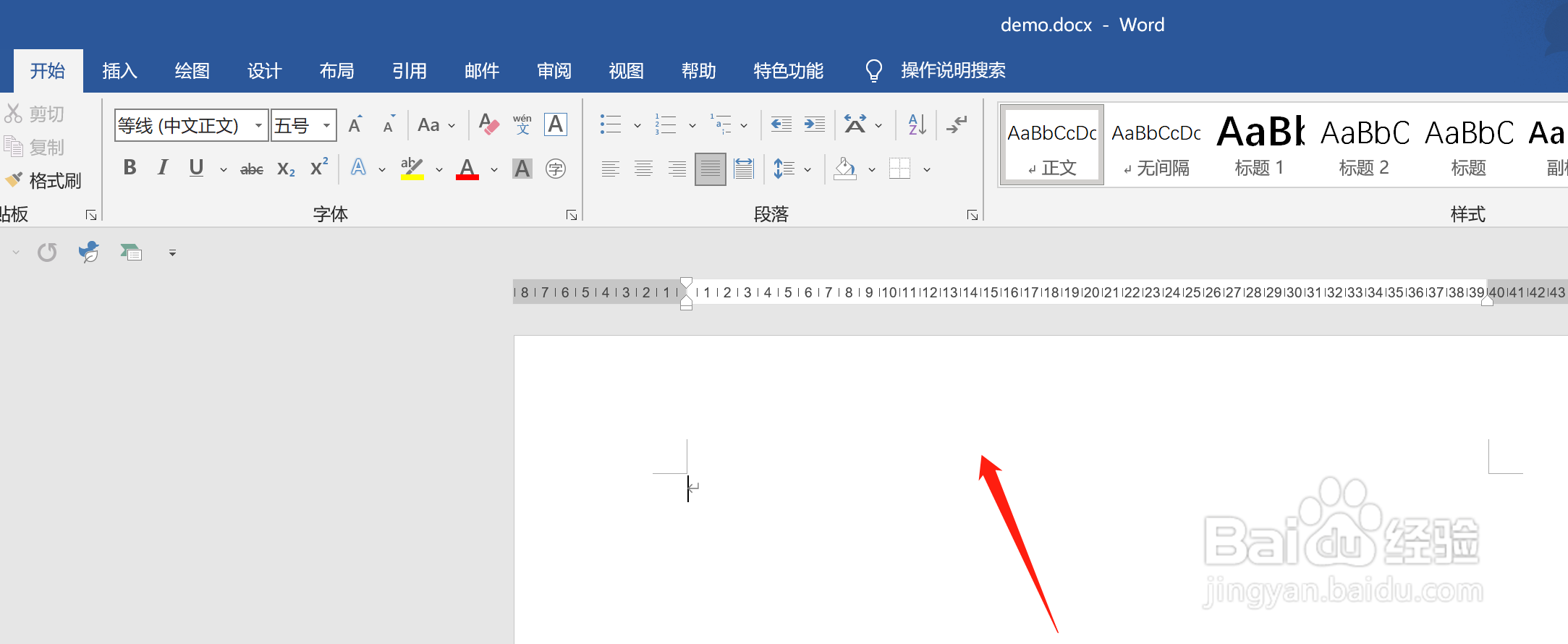
Task: Show paragraph marks icon
Action: pyautogui.click(x=957, y=124)
